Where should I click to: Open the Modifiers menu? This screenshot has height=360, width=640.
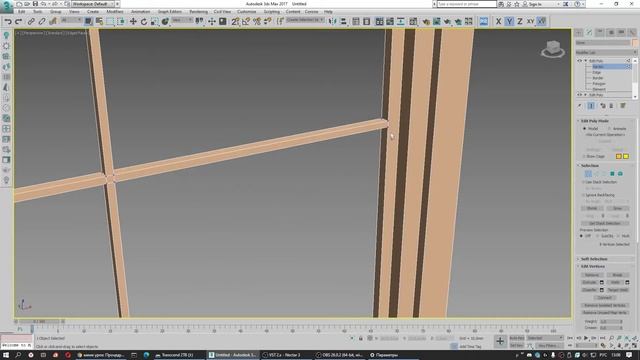[115, 11]
